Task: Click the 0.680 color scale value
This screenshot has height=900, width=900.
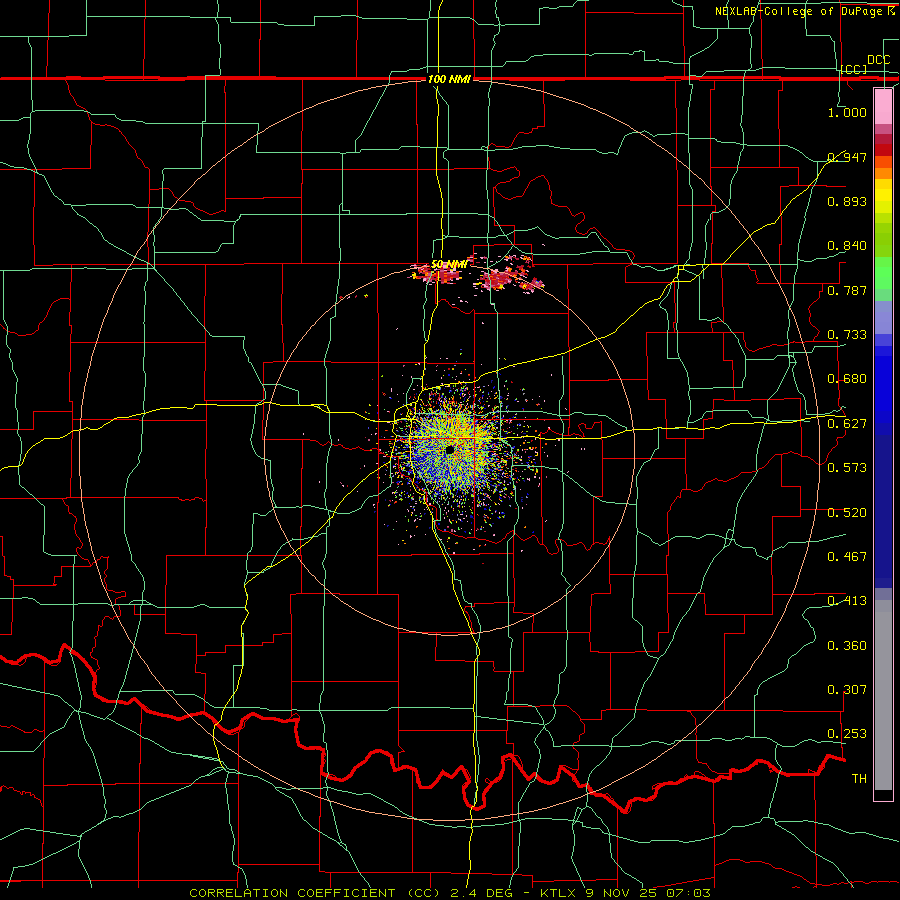Action: pos(847,379)
